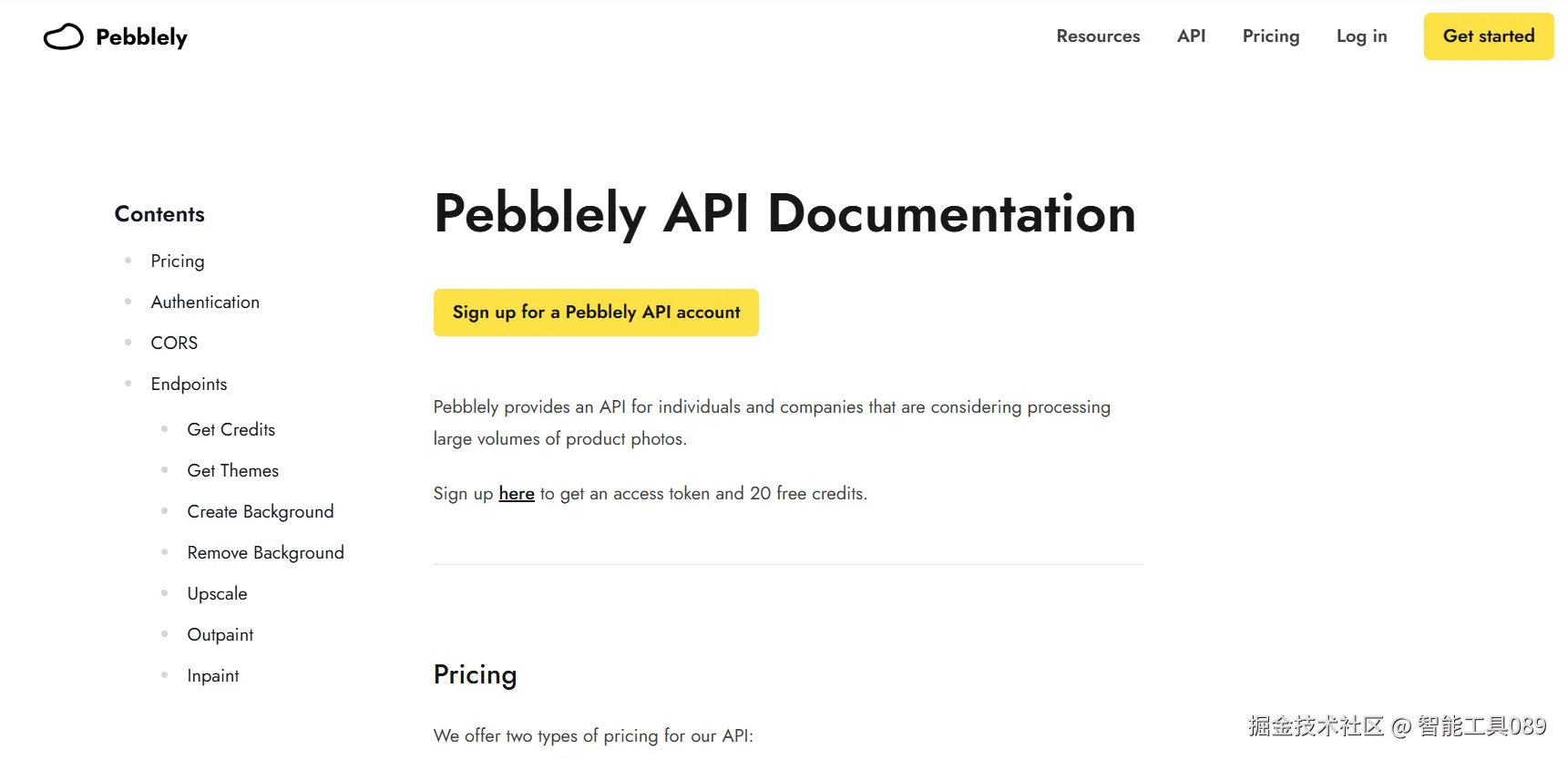Image resolution: width=1568 pixels, height=760 pixels.
Task: Click the Pebblely pebble logo icon
Action: [x=63, y=36]
